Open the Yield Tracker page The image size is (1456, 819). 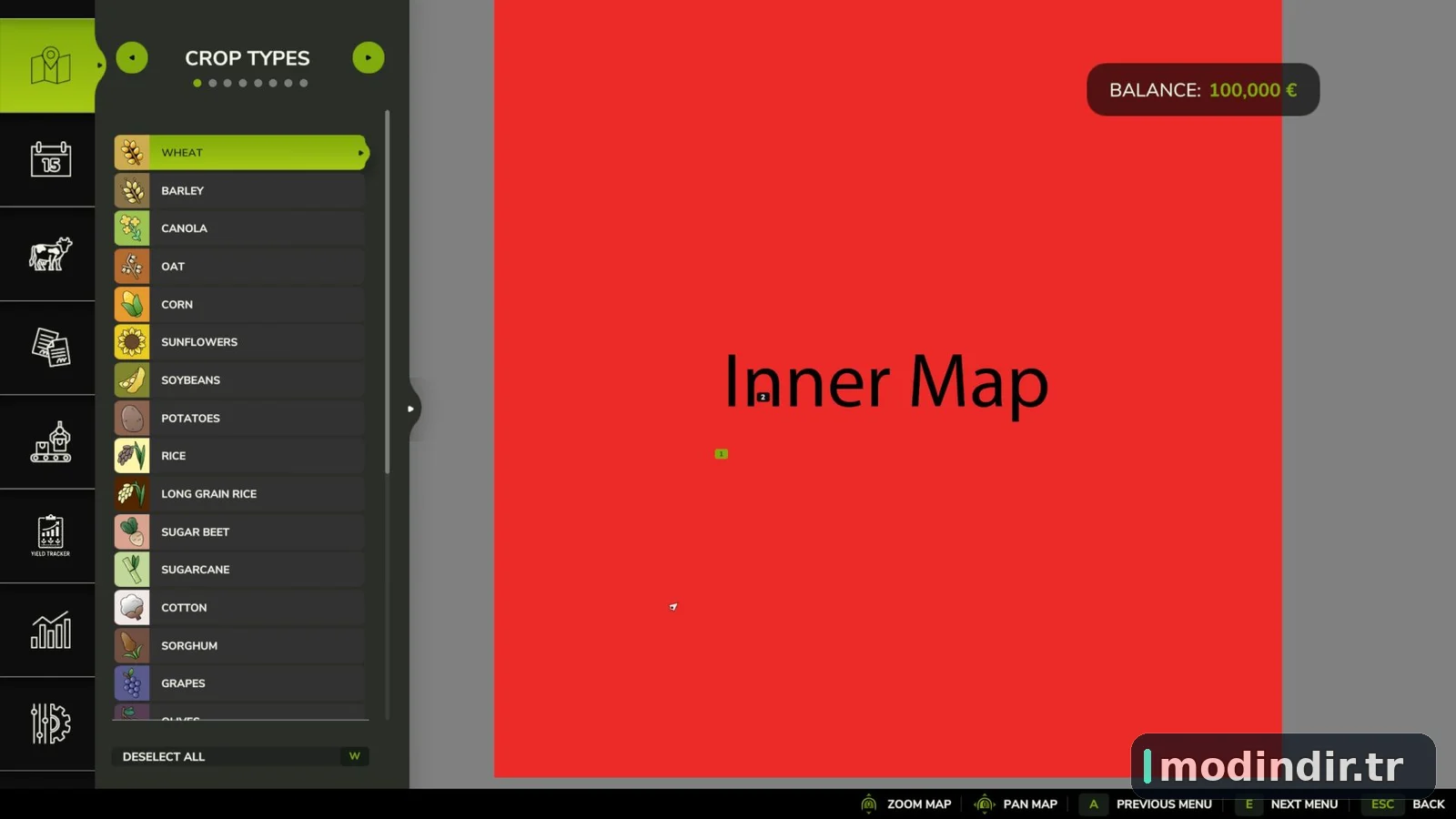[x=50, y=536]
